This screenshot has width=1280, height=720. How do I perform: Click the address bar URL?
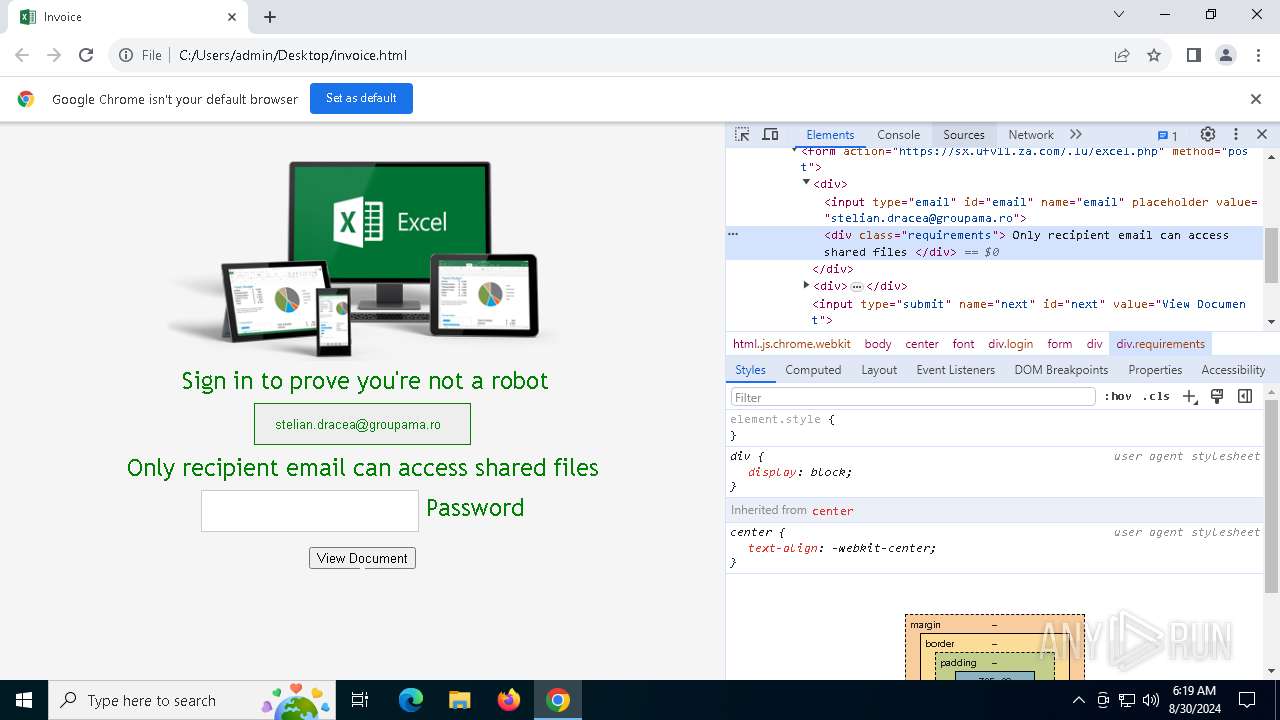[293, 55]
